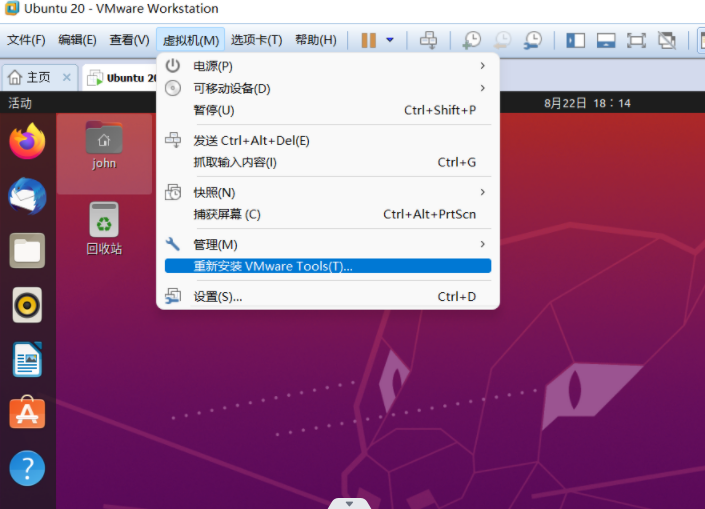705x509 pixels.
Task: Toggle the thumbnail bar view icon
Action: (606, 40)
